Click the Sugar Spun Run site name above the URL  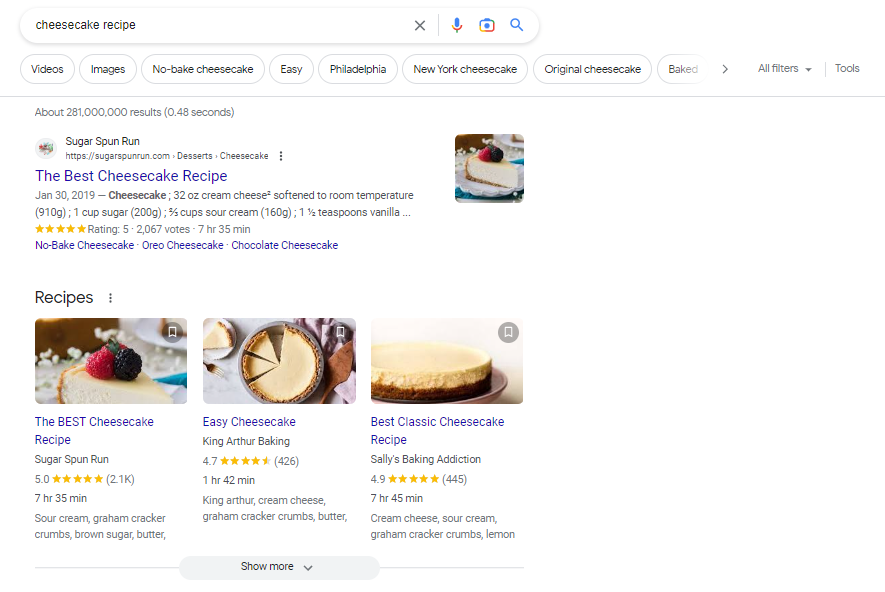click(x=103, y=142)
